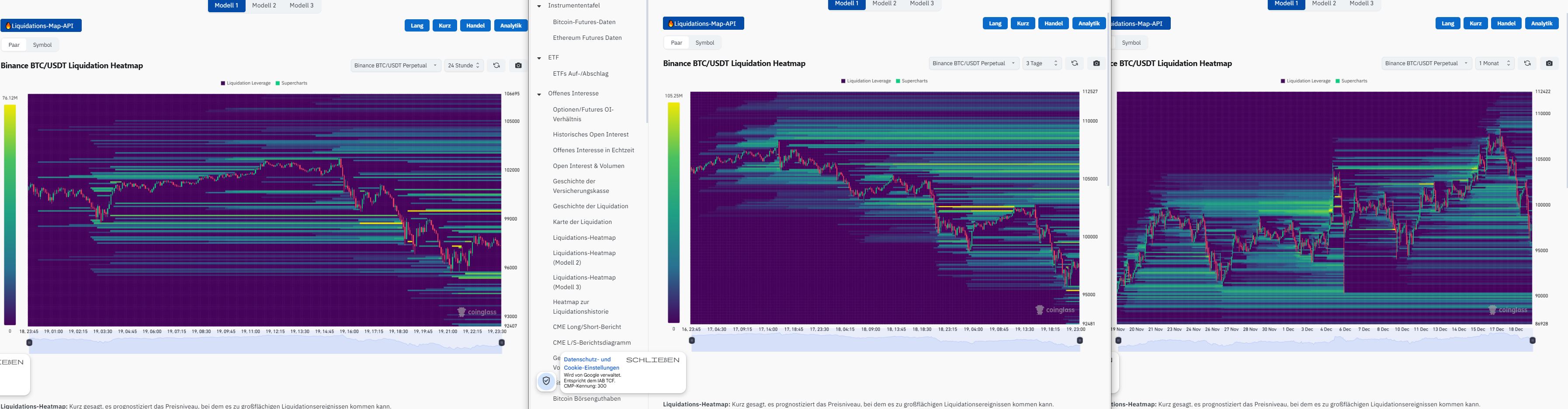Close the cookie settings popup via SCHLIEßEN
The height and width of the screenshot is (409, 1568).
click(652, 360)
